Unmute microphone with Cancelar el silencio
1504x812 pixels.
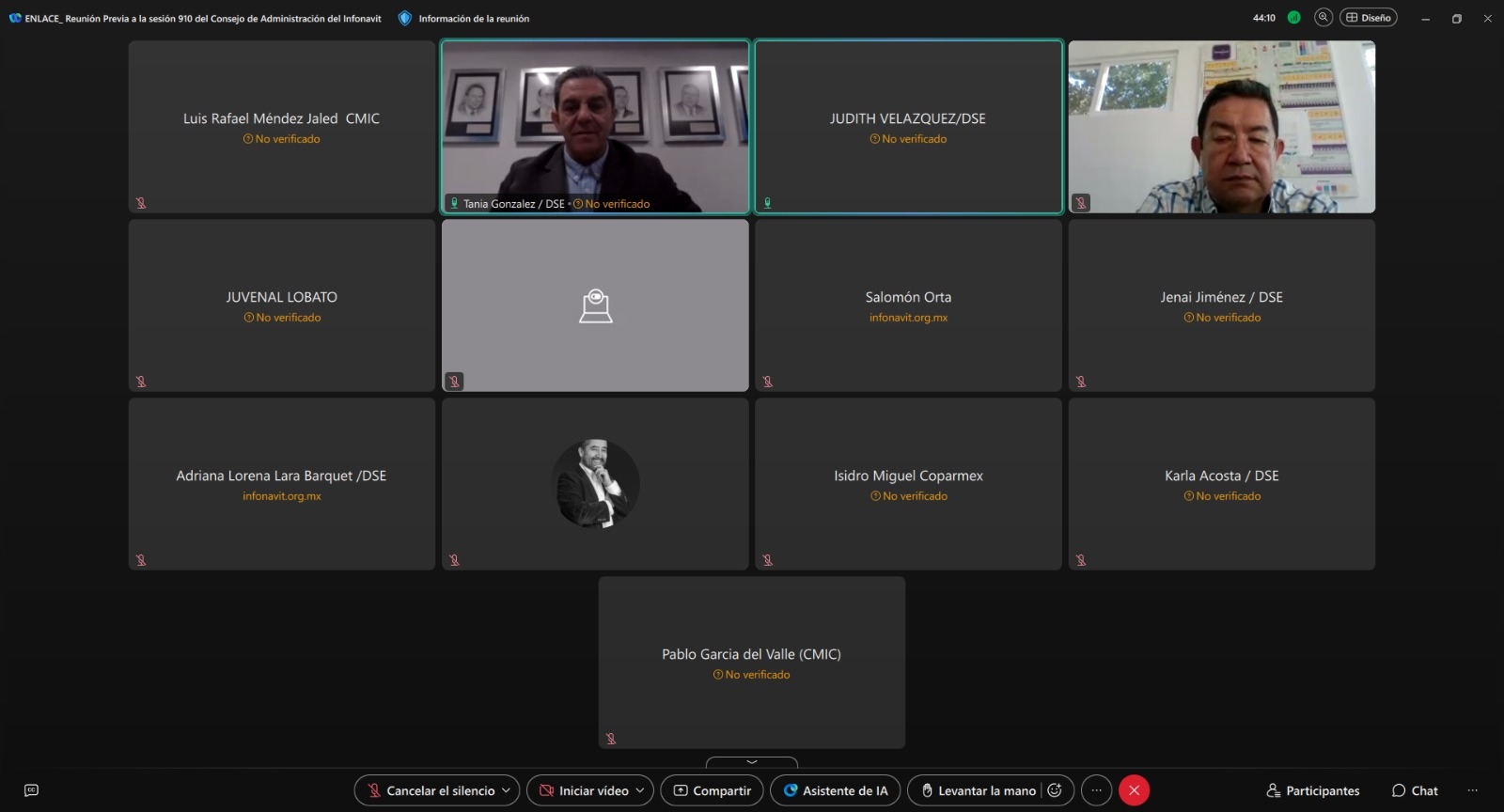[x=431, y=790]
